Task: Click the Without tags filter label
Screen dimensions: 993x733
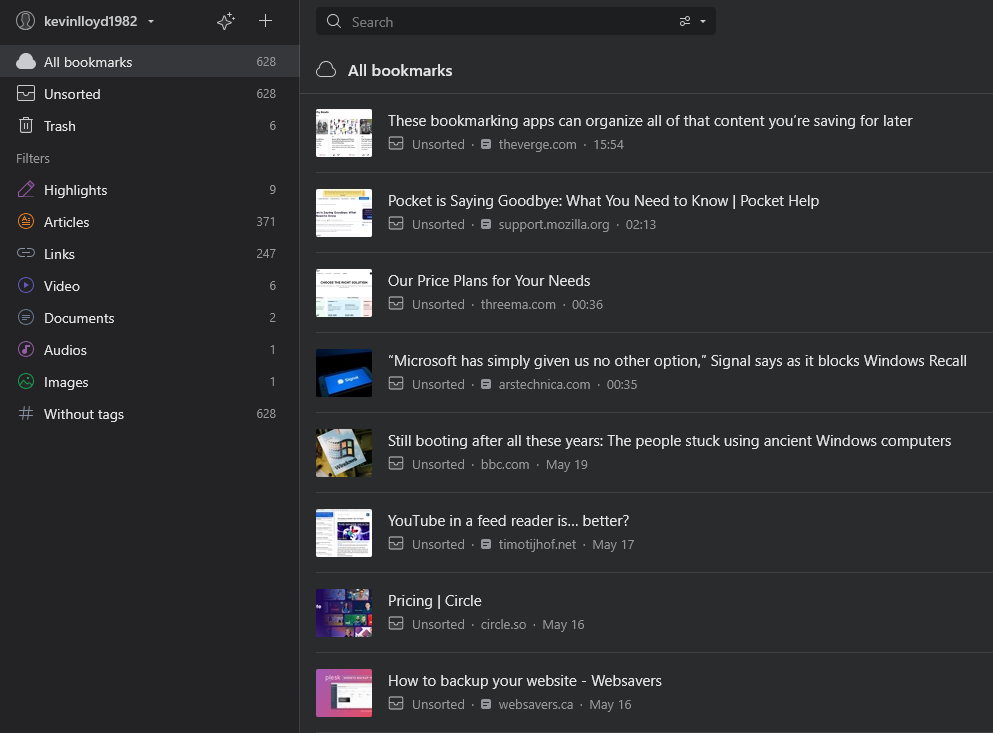Action: pos(84,414)
